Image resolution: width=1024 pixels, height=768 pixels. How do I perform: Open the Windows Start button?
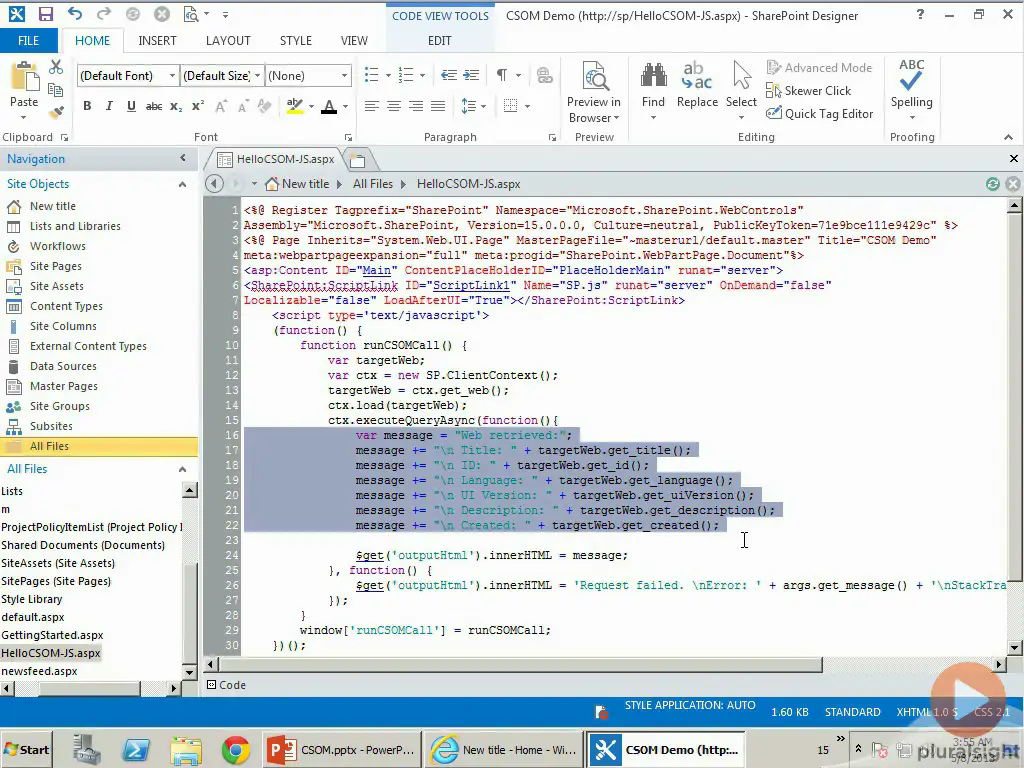26,750
